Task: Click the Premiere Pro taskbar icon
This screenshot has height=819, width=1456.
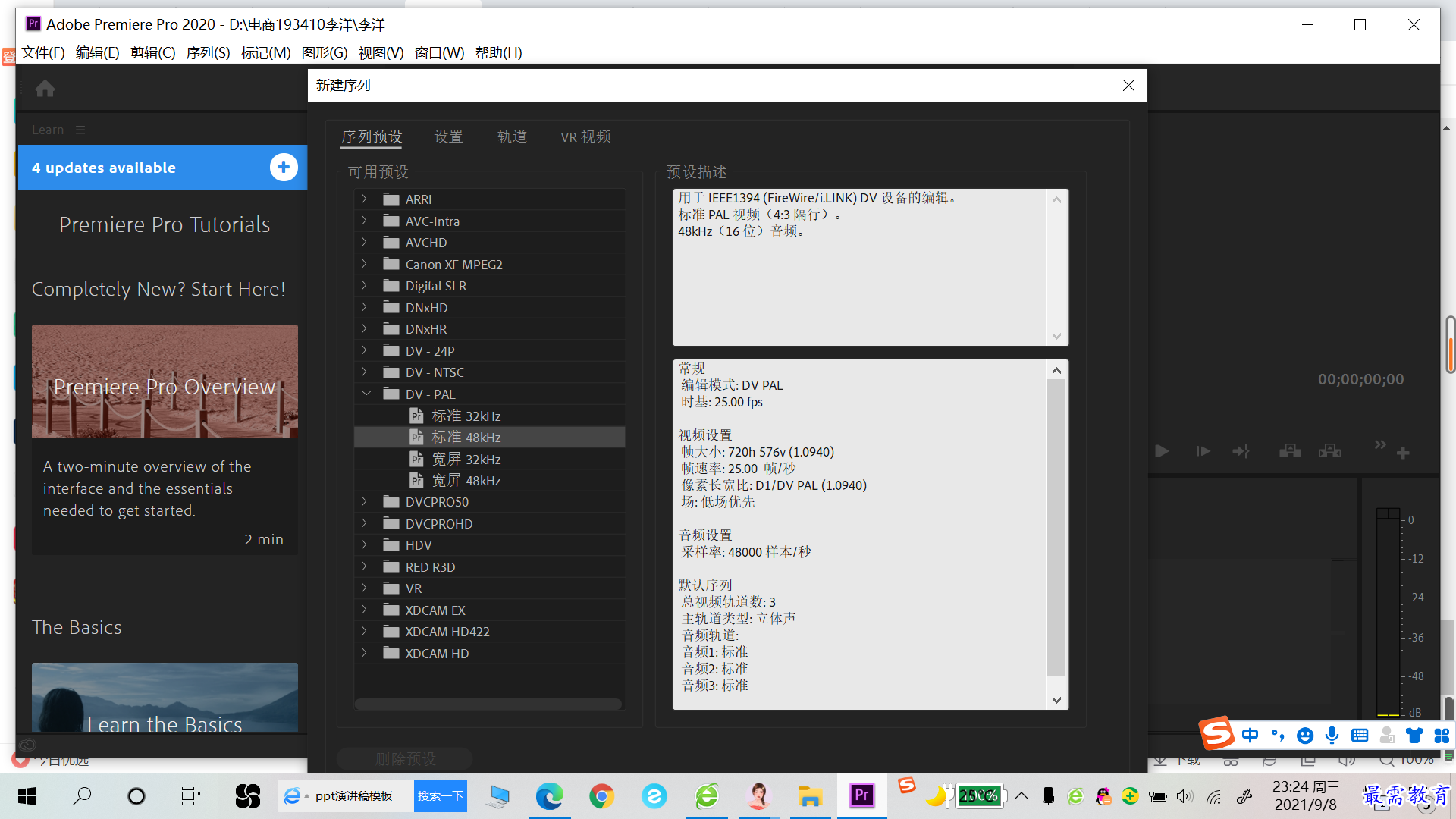Action: 862,796
